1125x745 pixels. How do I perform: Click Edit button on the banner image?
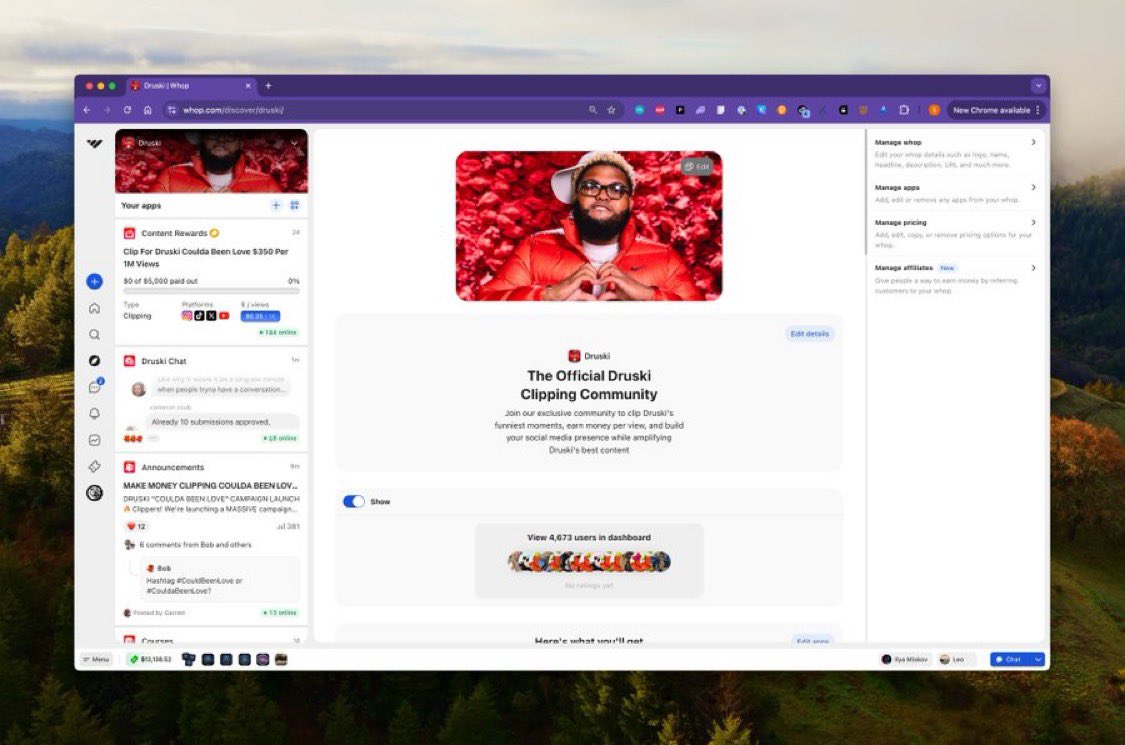click(x=697, y=167)
